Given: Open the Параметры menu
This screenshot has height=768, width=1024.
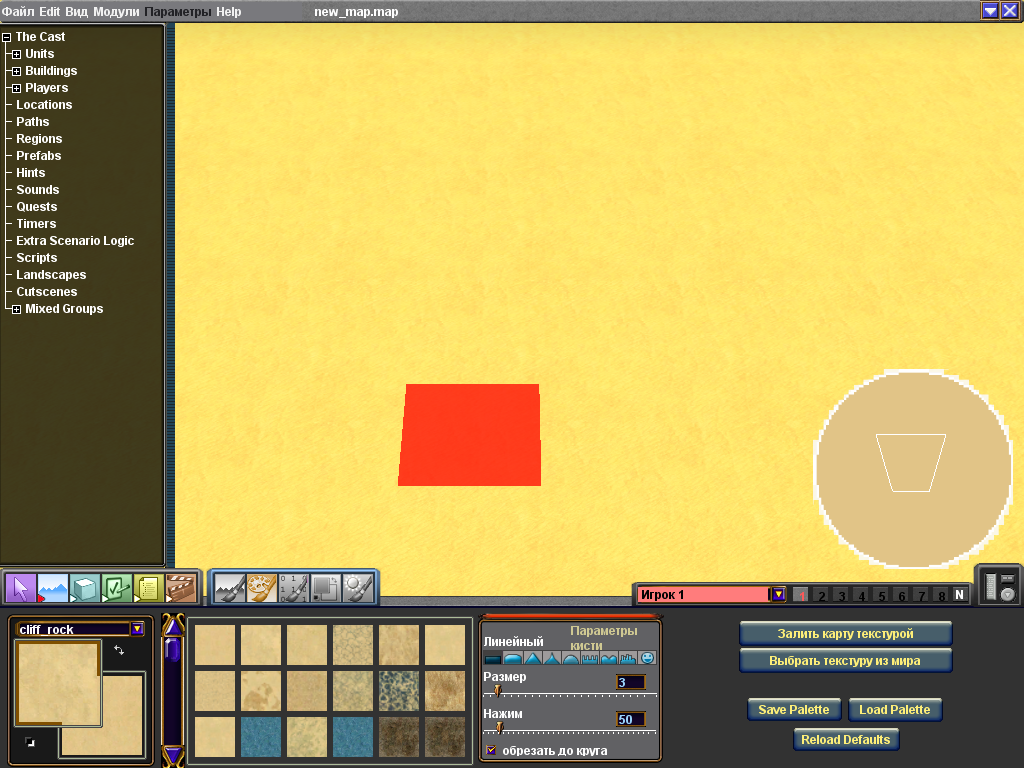Looking at the screenshot, I should point(178,12).
